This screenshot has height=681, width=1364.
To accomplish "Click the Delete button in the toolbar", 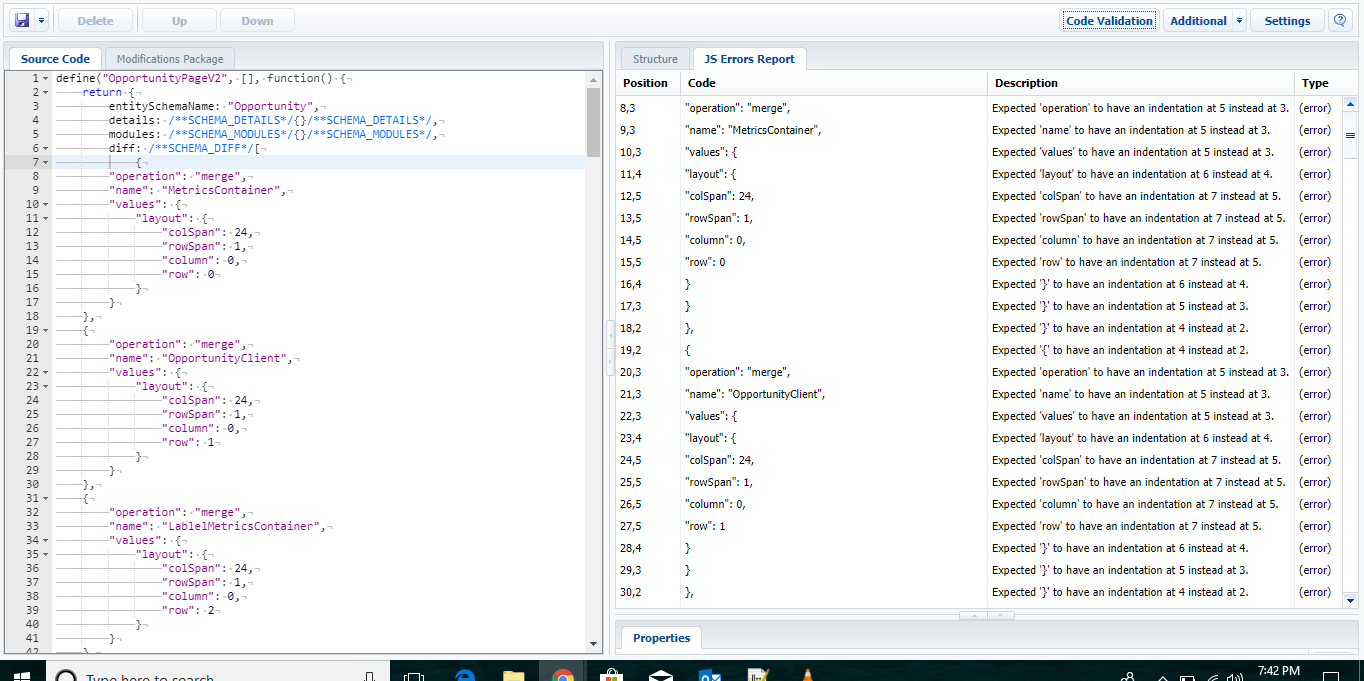I will click(x=95, y=19).
